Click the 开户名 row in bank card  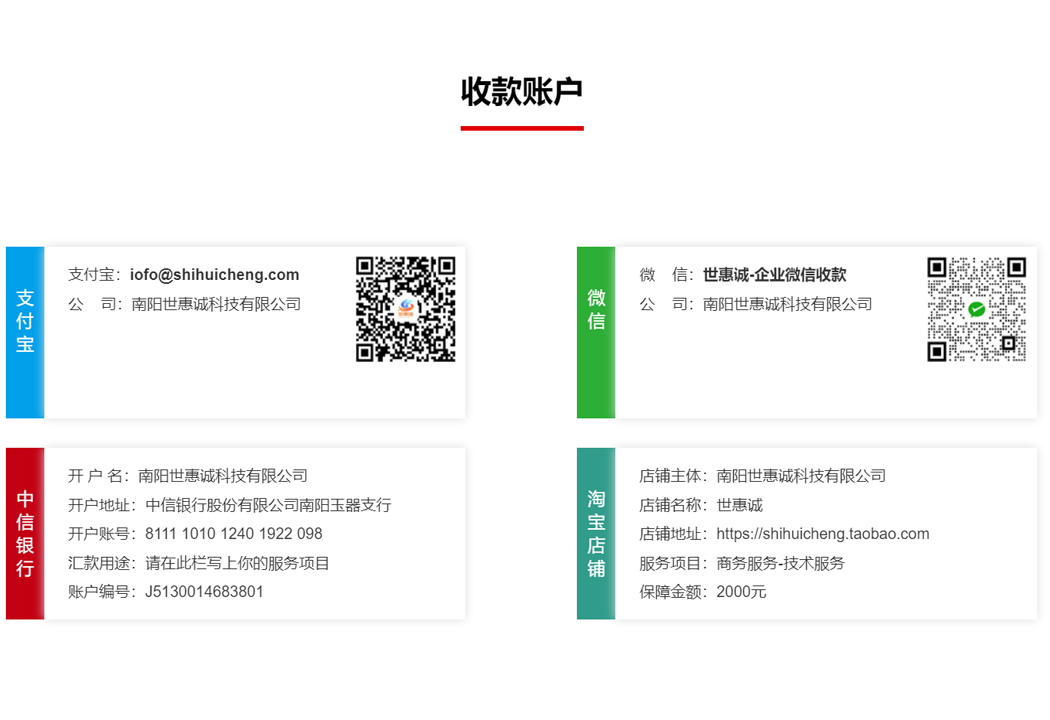pos(188,476)
